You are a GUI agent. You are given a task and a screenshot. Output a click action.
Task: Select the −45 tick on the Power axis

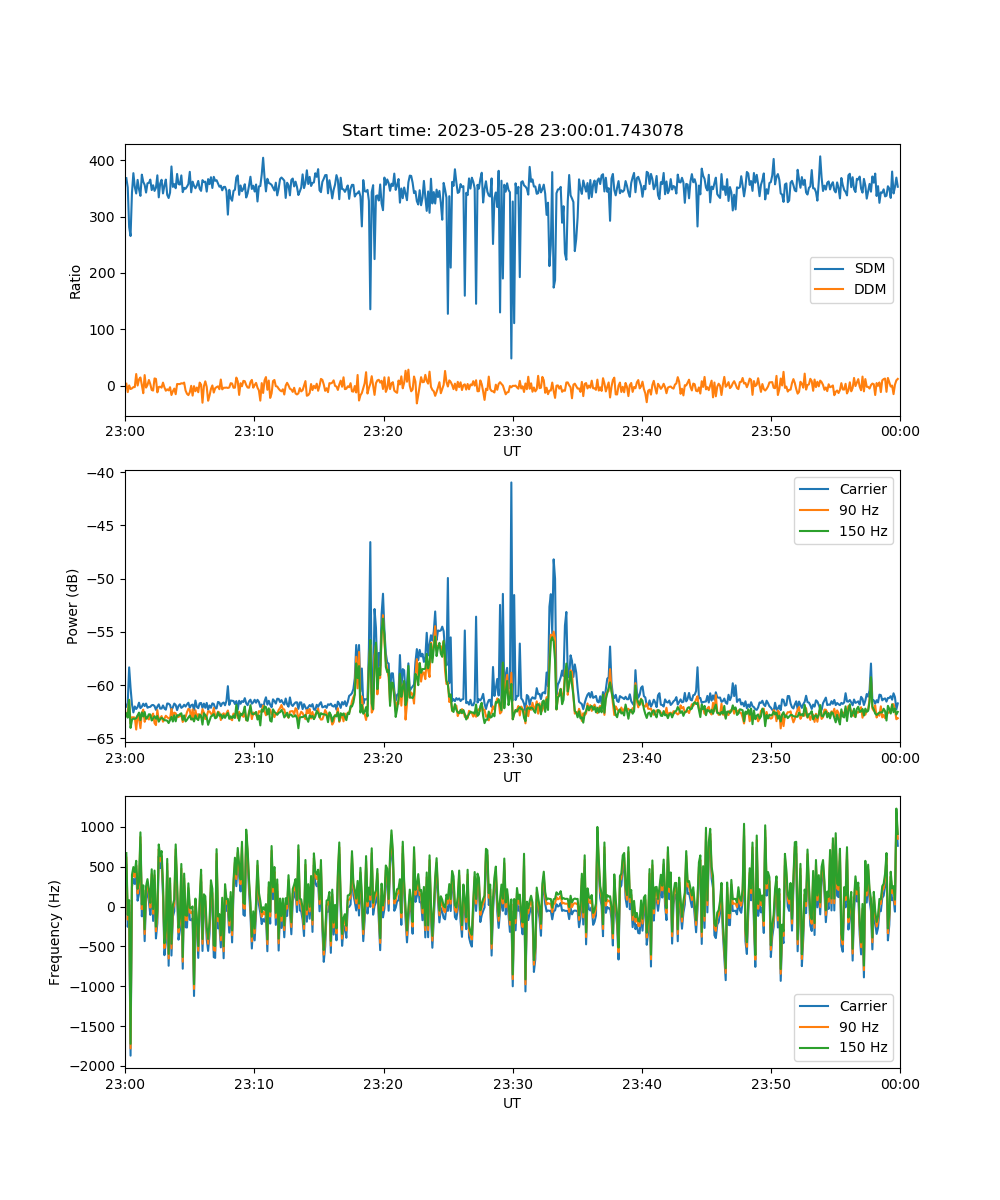click(101, 525)
